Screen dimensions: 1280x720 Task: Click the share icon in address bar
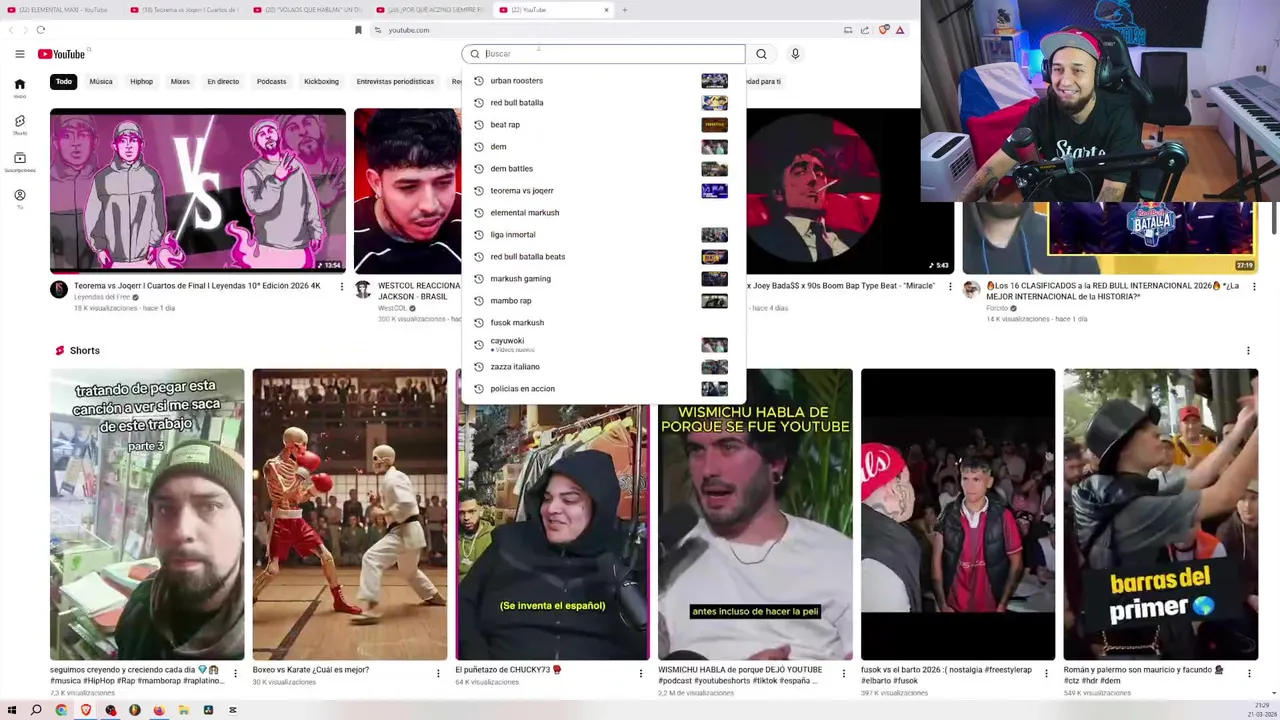(865, 30)
